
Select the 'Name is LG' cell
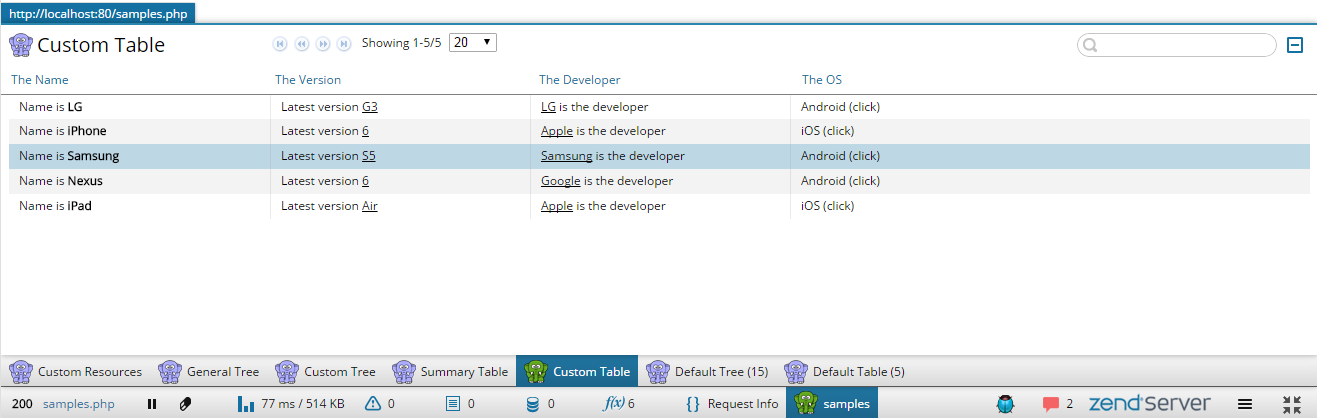point(140,107)
